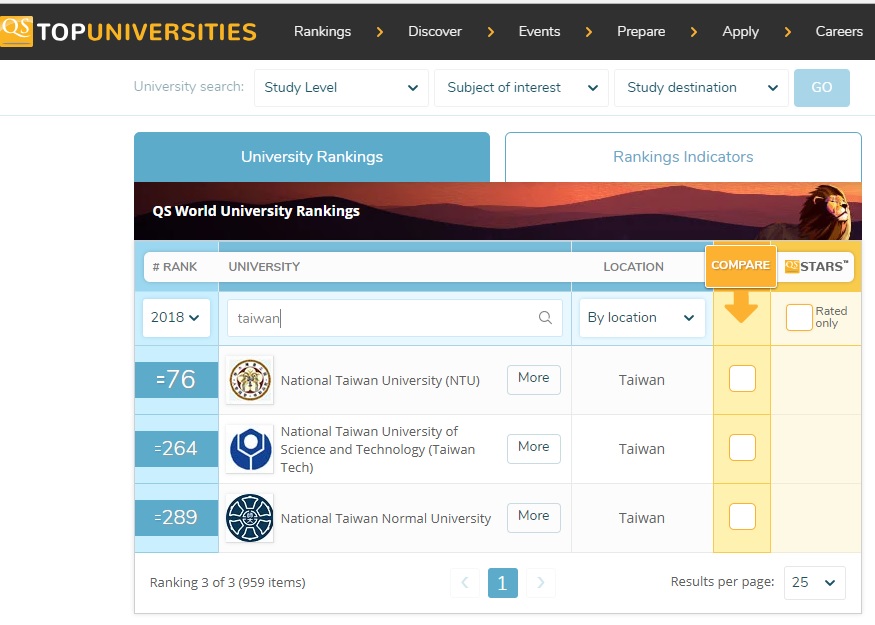Open the Study Level dropdown
Image resolution: width=875 pixels, height=625 pixels.
click(x=341, y=88)
